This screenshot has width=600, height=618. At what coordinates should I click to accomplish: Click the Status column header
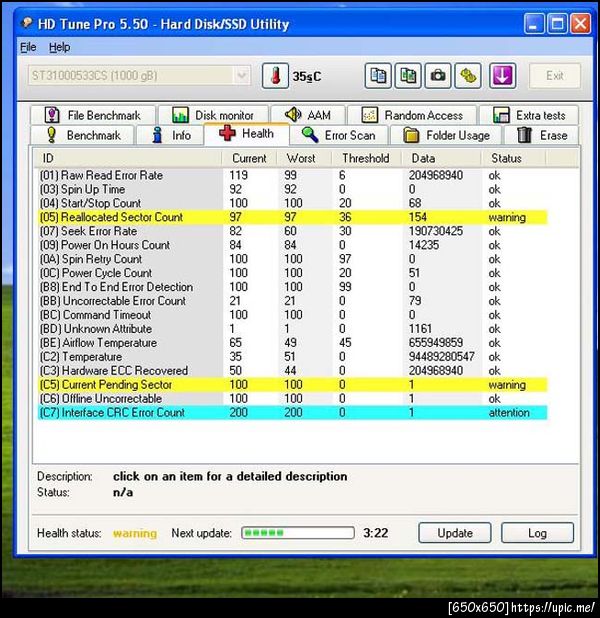(x=513, y=158)
